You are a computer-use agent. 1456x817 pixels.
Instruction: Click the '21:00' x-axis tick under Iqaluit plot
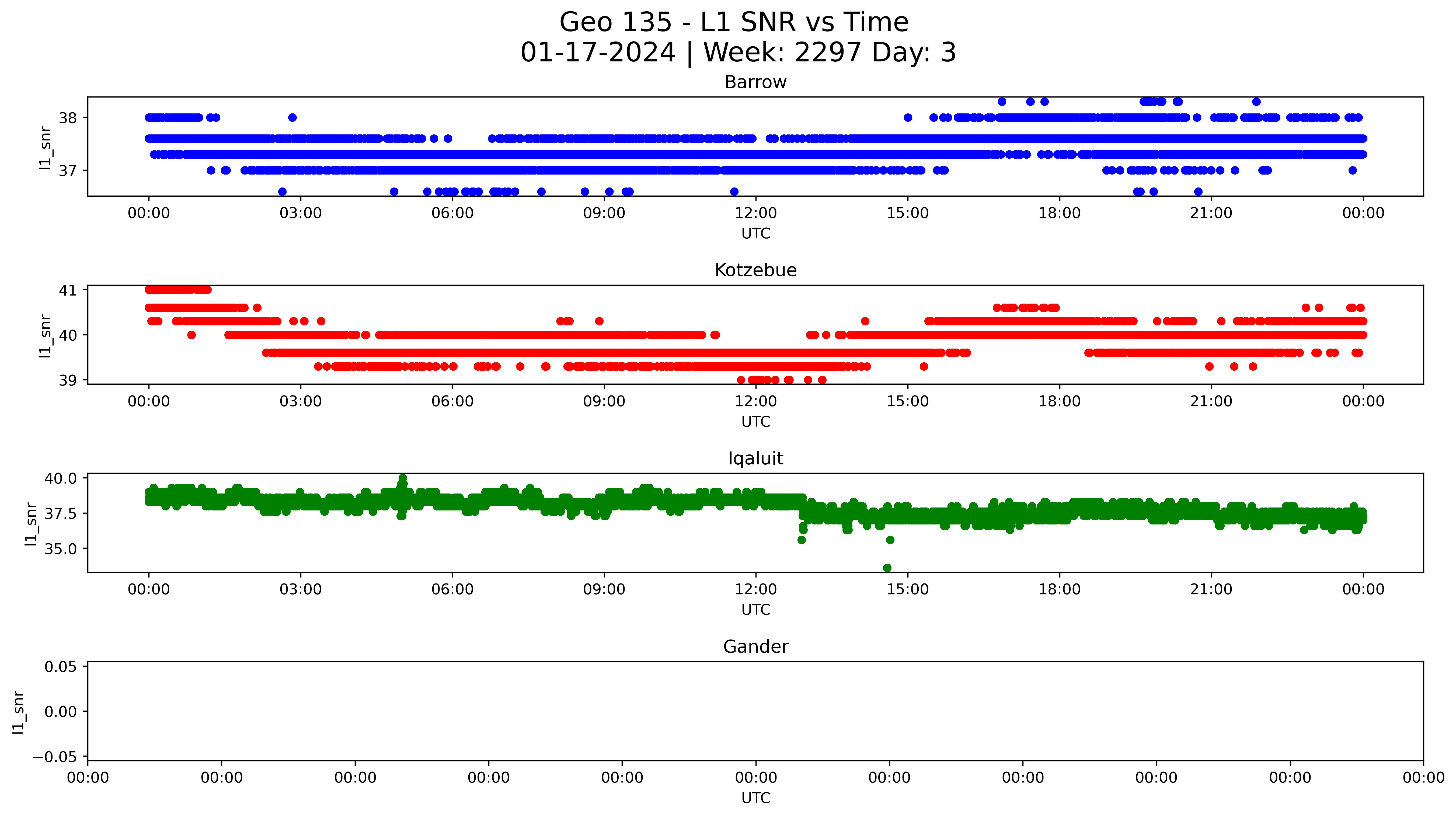click(x=1211, y=589)
